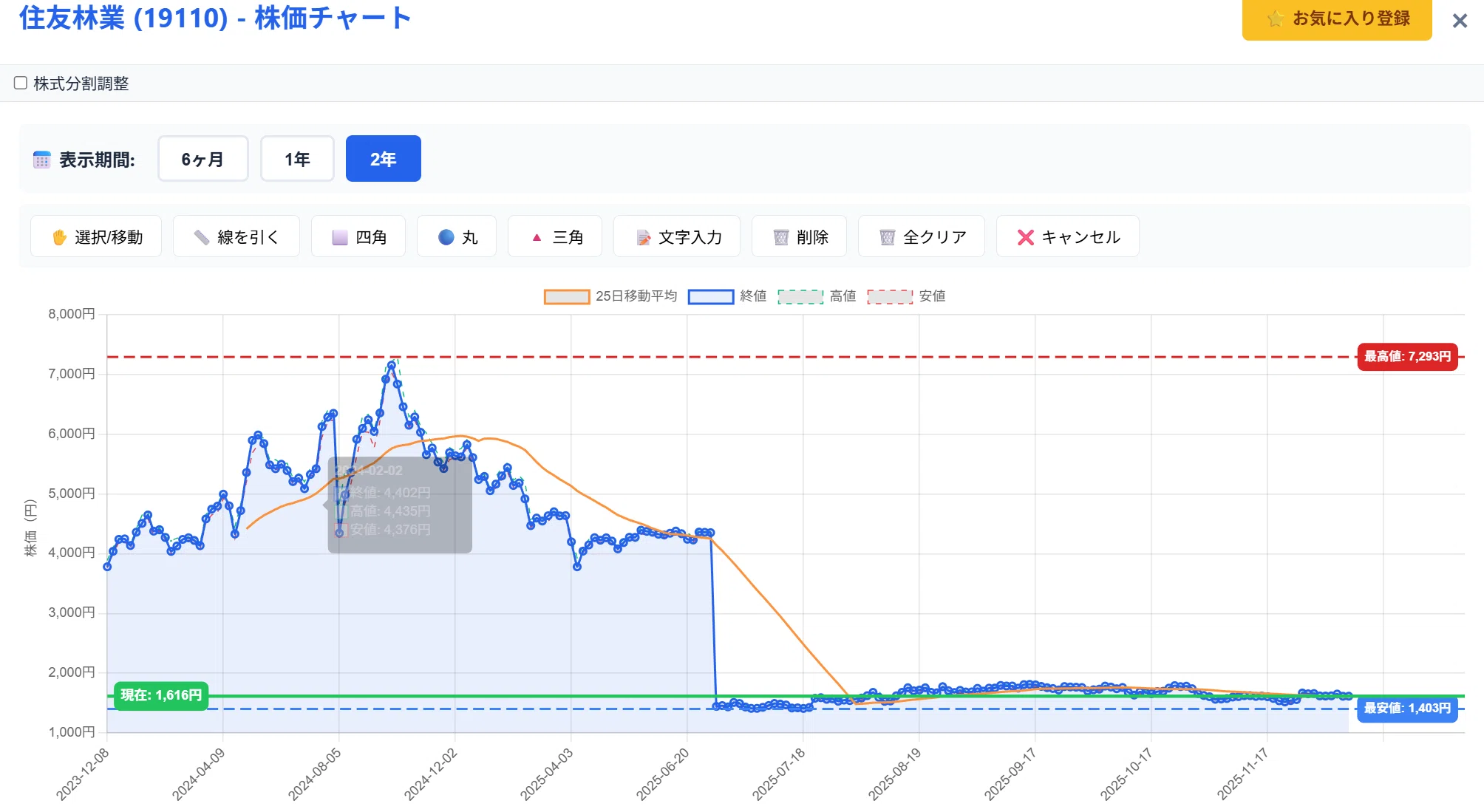
Task: Select the 三角 triangle shape tool
Action: point(555,236)
